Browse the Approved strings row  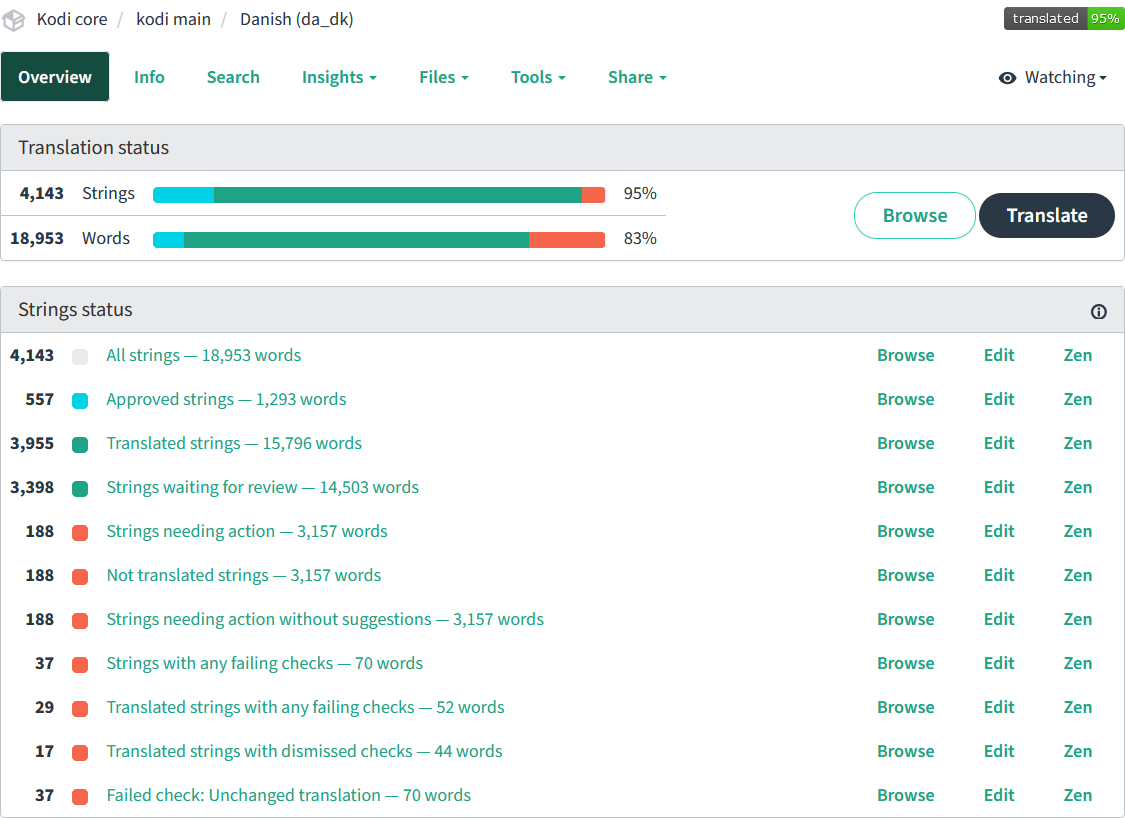click(905, 399)
